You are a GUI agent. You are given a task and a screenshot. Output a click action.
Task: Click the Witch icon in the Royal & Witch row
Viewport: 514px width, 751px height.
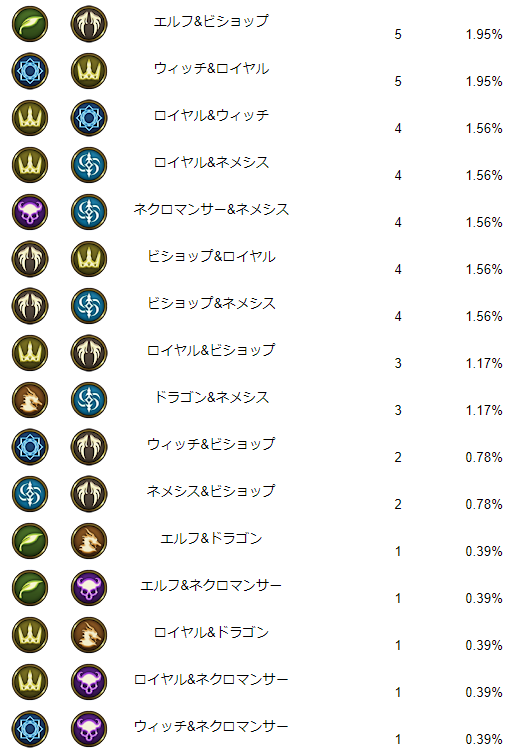89,118
